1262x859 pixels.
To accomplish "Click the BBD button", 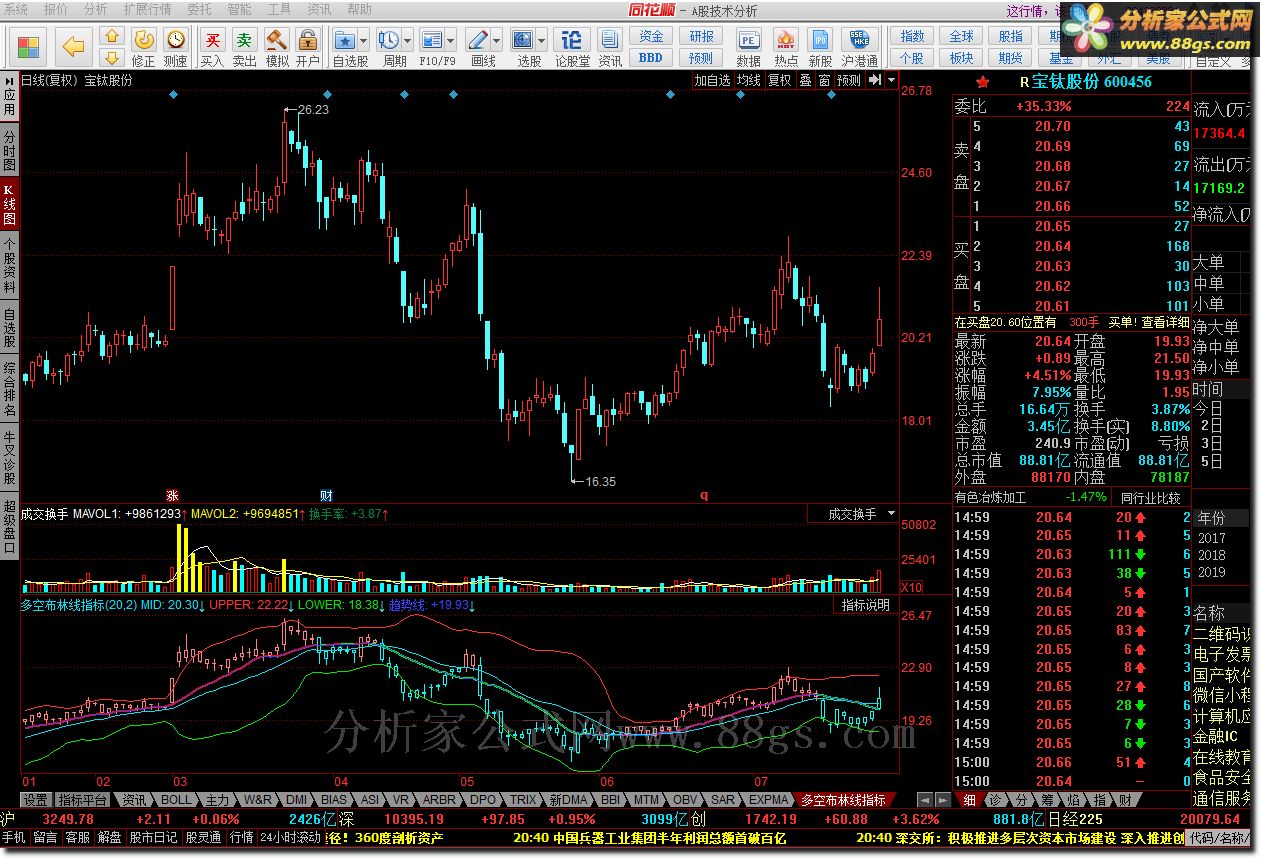I will pos(651,58).
